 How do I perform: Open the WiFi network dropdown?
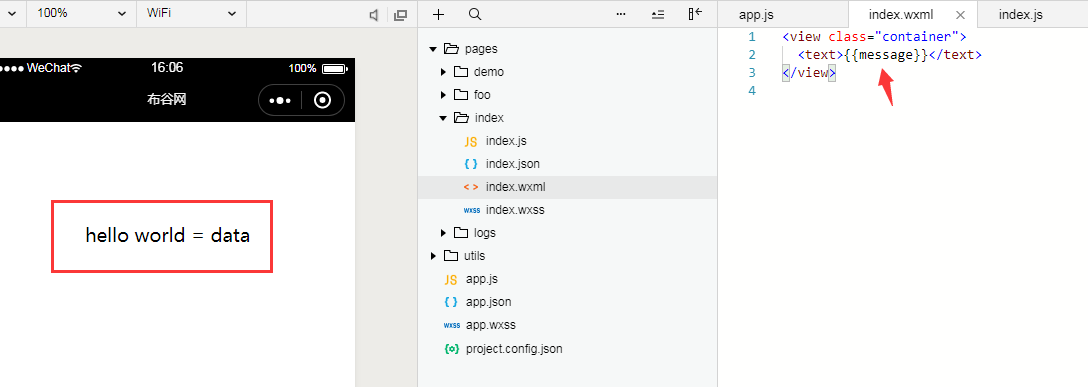click(x=191, y=13)
